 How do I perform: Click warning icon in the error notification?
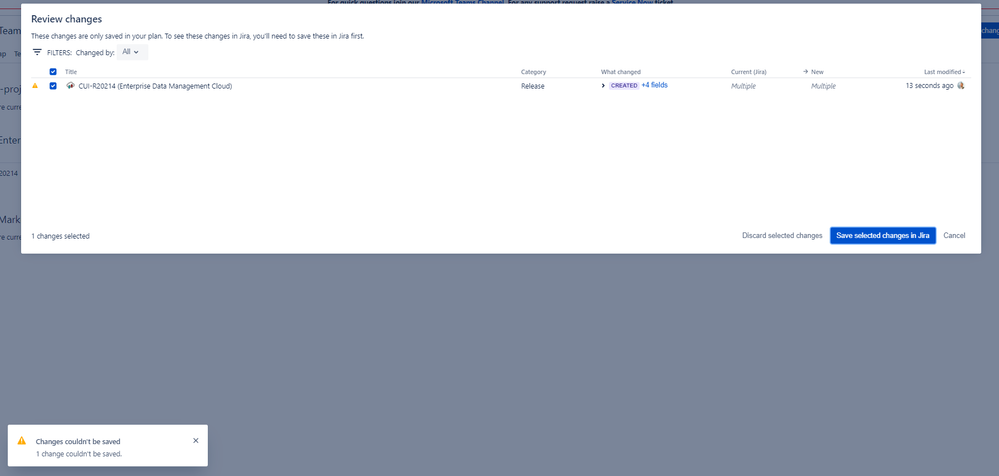coord(22,440)
